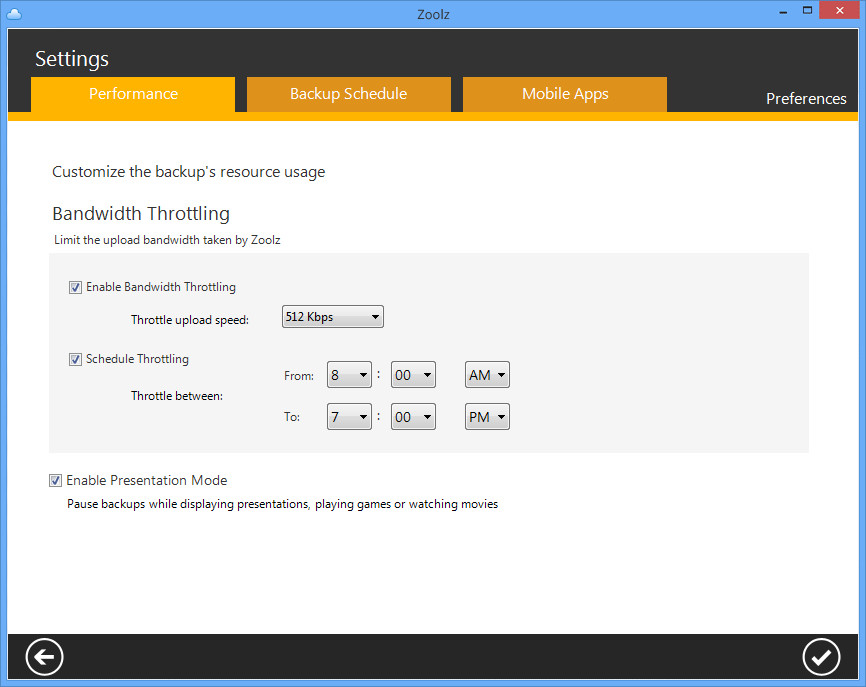Open the To hour dropdown showing 7

tap(349, 417)
